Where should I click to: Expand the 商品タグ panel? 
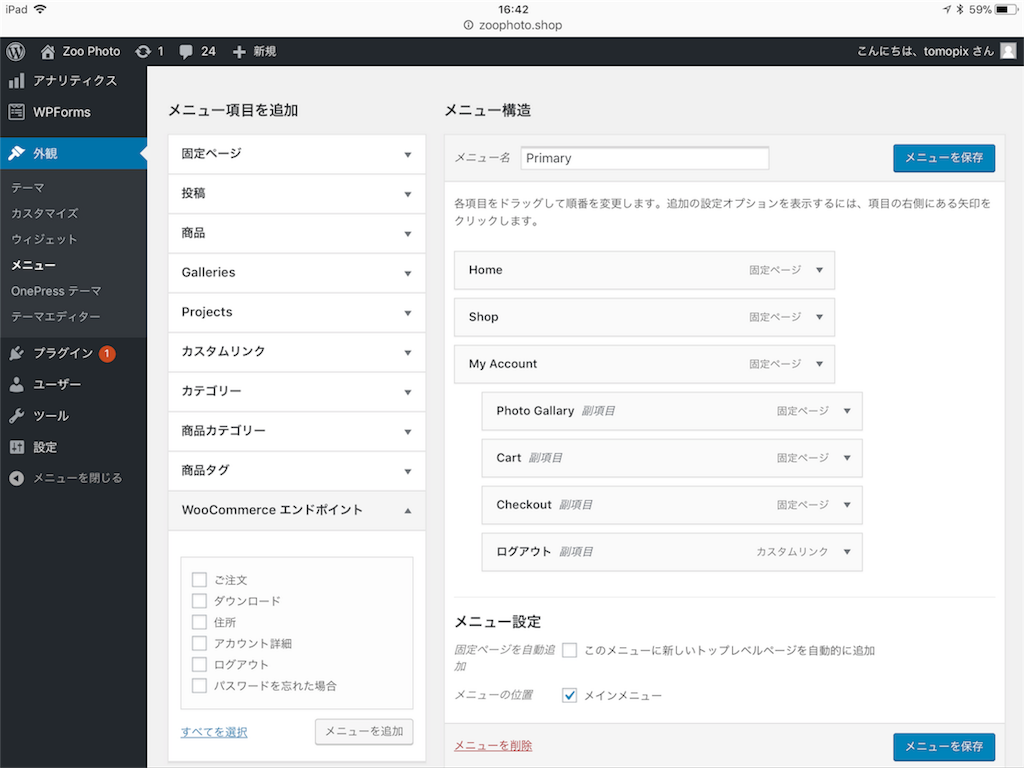click(296, 471)
